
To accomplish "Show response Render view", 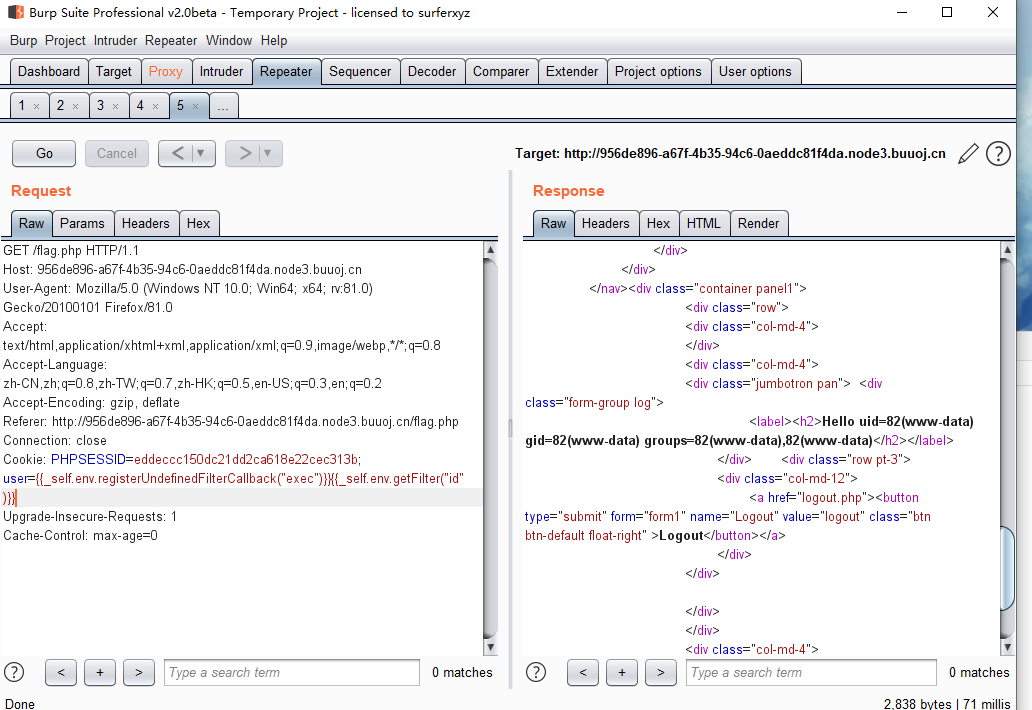I will coord(758,224).
